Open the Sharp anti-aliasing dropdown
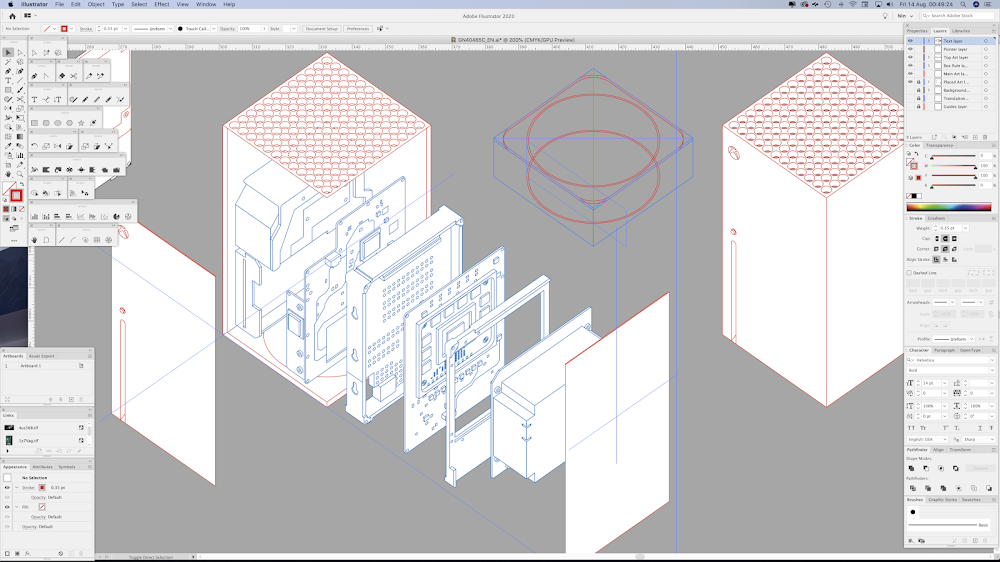This screenshot has height=562, width=1000. point(979,440)
